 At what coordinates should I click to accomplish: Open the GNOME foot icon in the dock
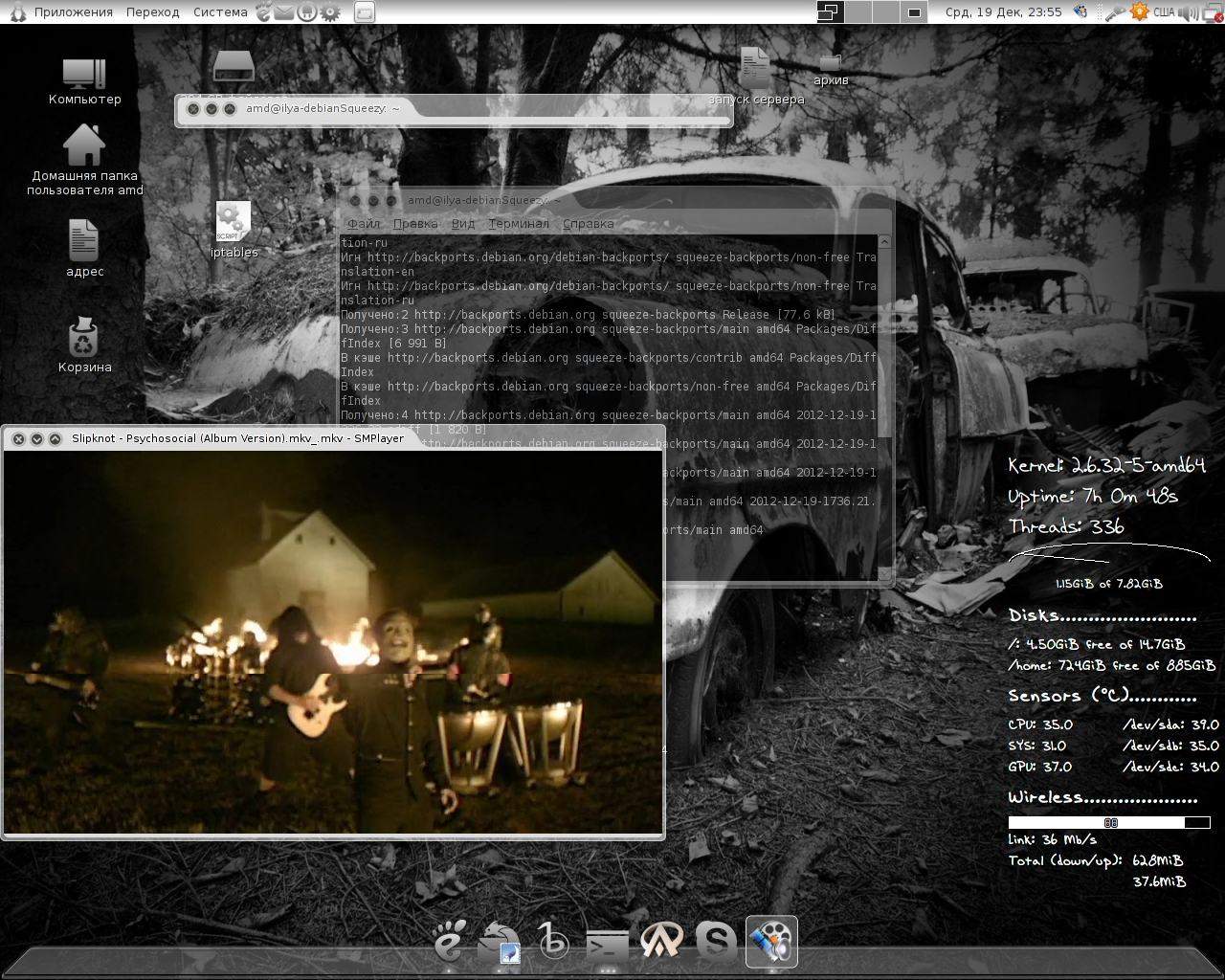[x=450, y=942]
